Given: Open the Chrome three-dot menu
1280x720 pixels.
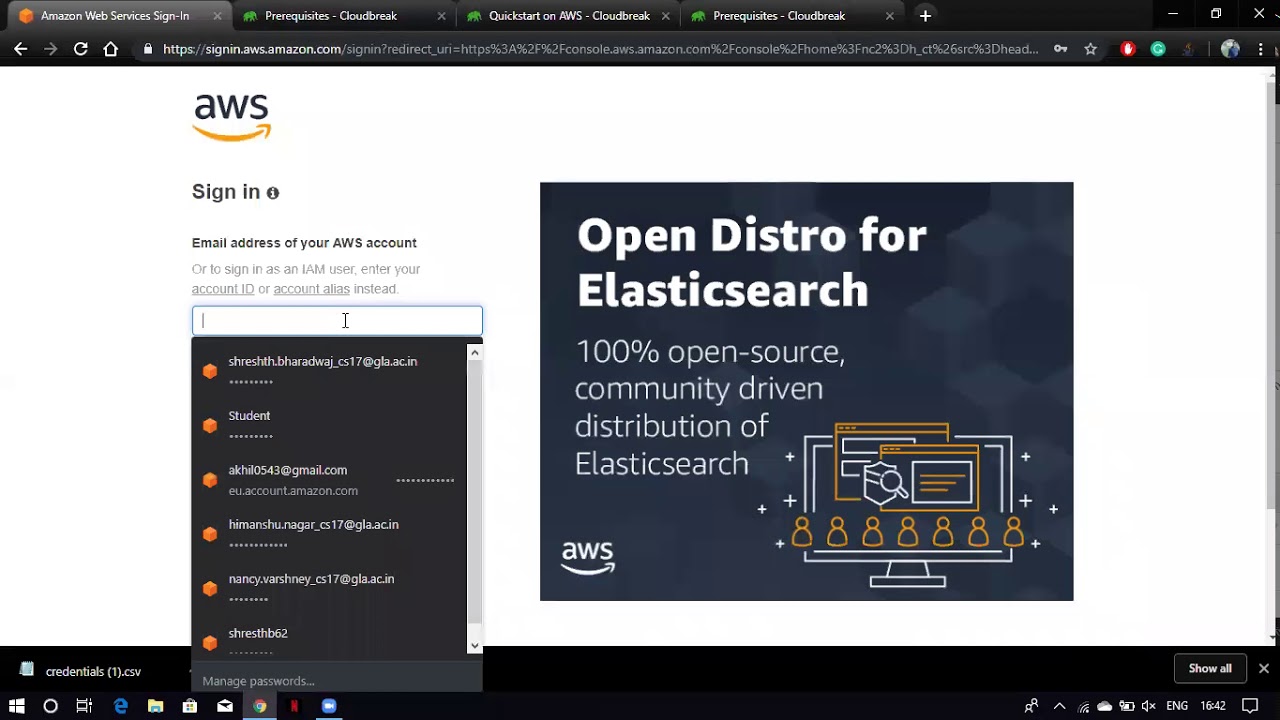Looking at the screenshot, I should point(1260,48).
